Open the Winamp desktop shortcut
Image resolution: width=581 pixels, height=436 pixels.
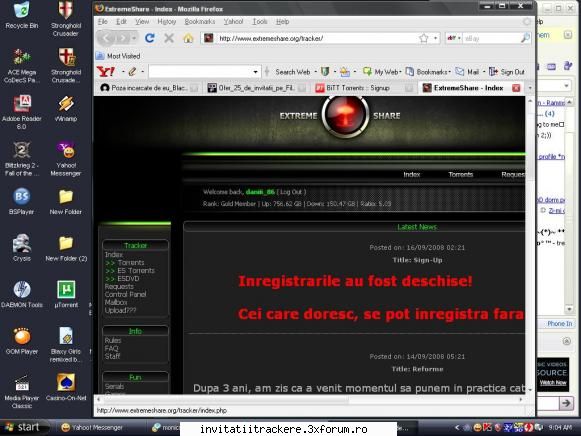point(66,109)
